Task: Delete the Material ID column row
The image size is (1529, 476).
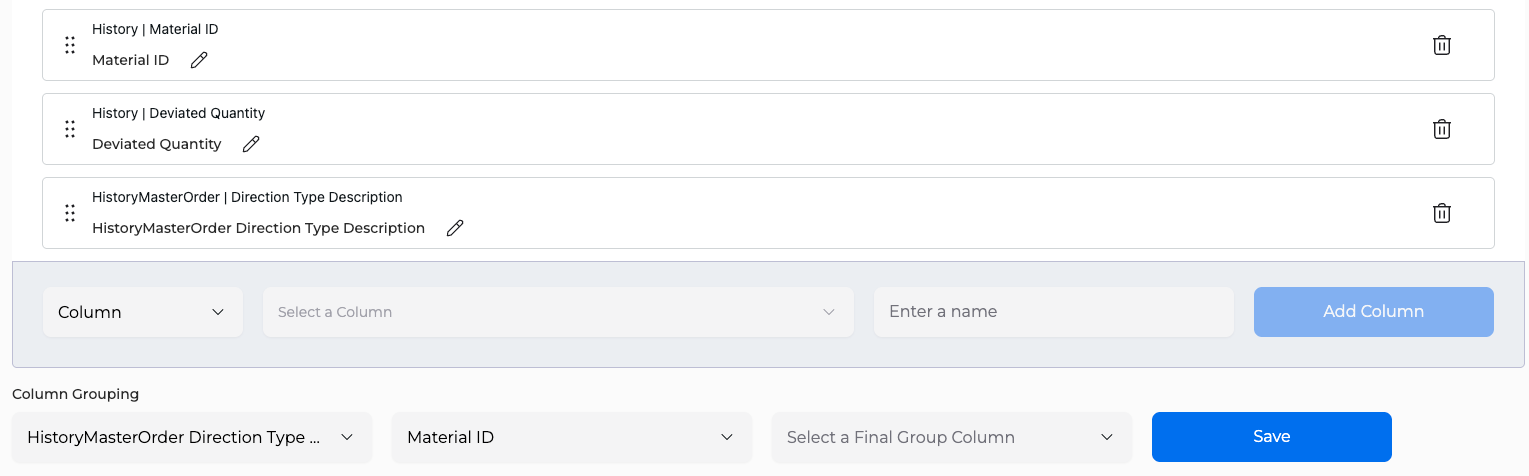Action: [1442, 45]
